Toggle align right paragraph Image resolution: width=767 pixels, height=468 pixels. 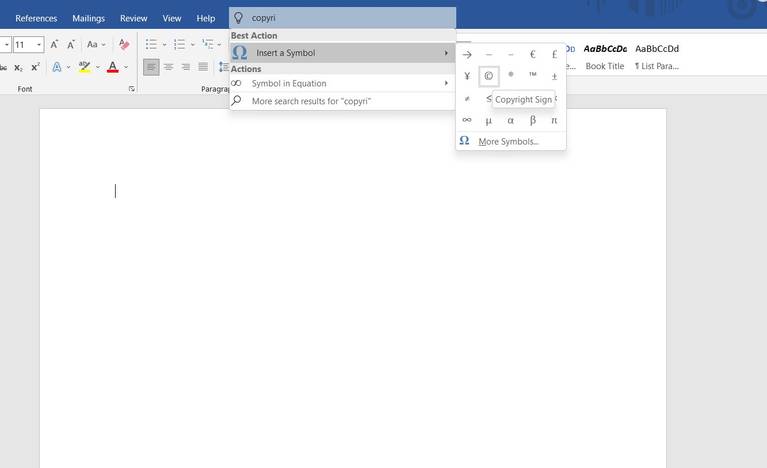[185, 67]
